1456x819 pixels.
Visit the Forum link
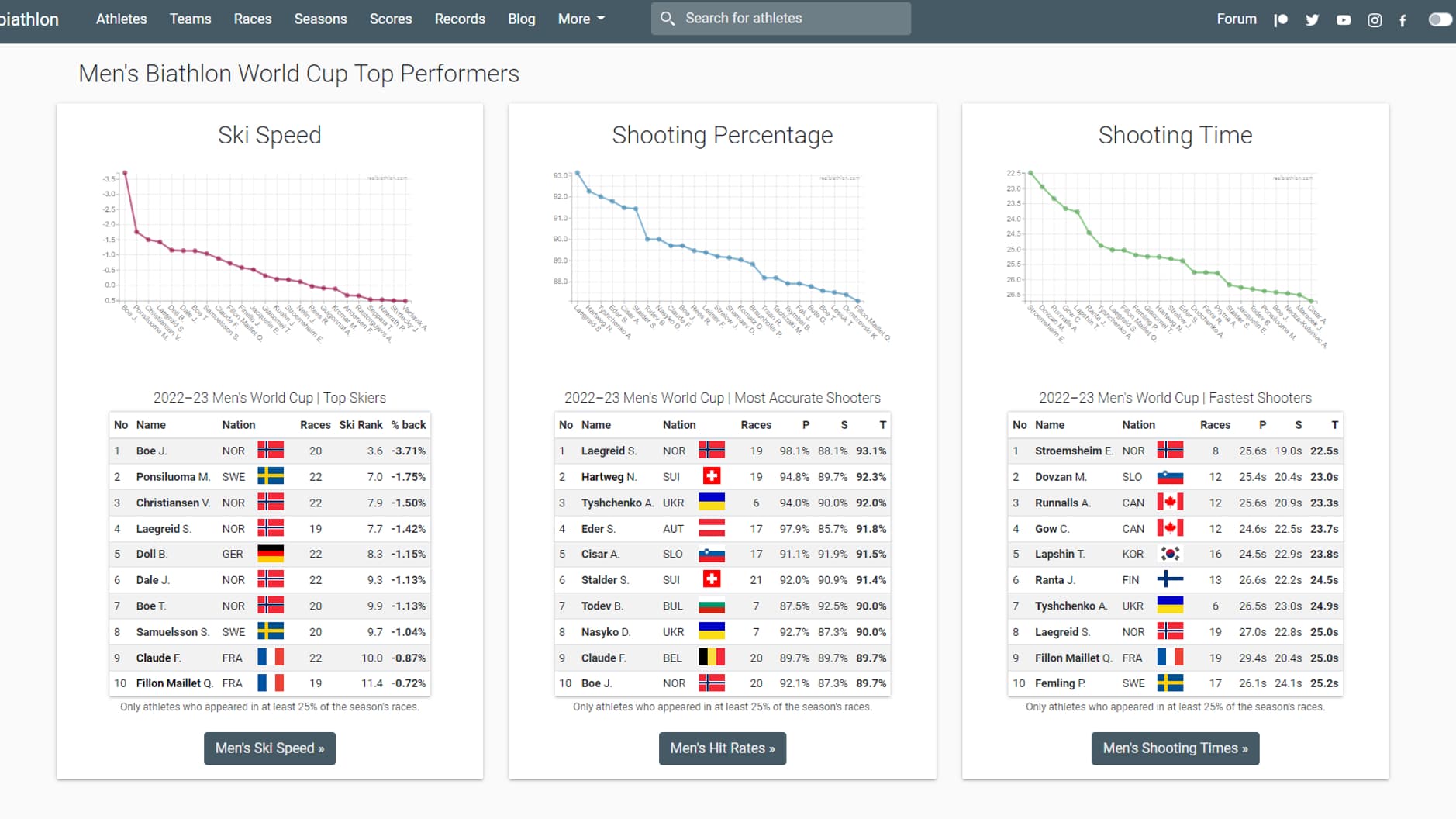(x=1237, y=19)
